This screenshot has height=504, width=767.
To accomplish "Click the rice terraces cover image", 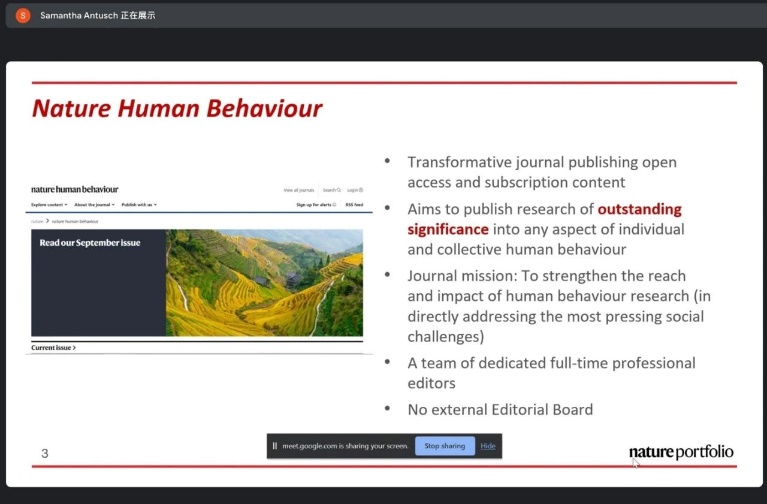I will (265, 283).
